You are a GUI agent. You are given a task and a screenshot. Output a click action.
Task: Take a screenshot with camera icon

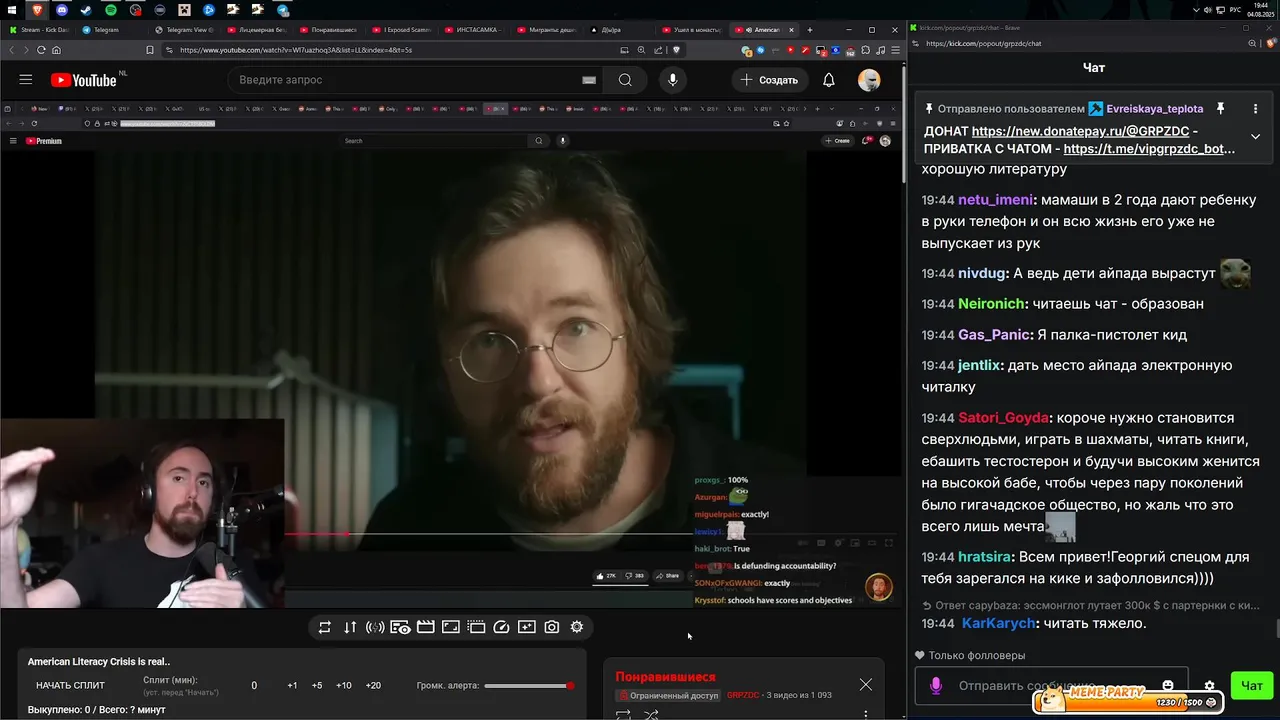tap(552, 627)
